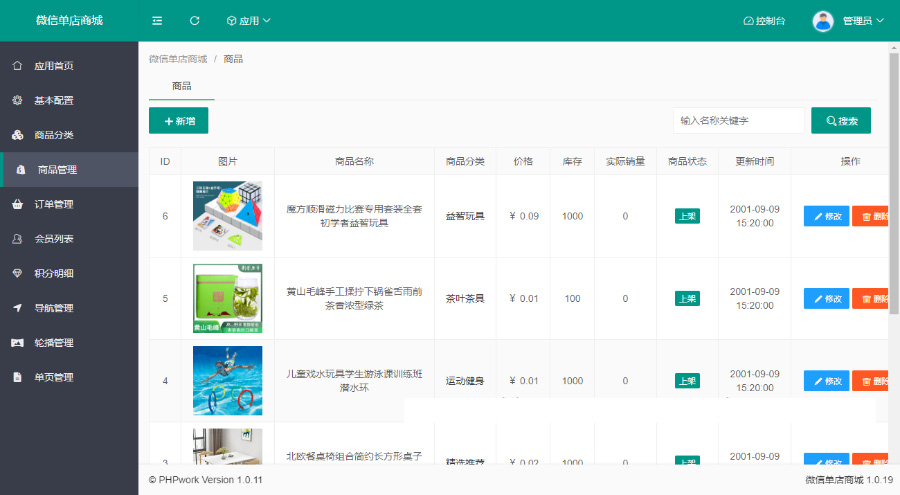Click the administrator avatar icon
The width and height of the screenshot is (900, 495).
tap(823, 20)
